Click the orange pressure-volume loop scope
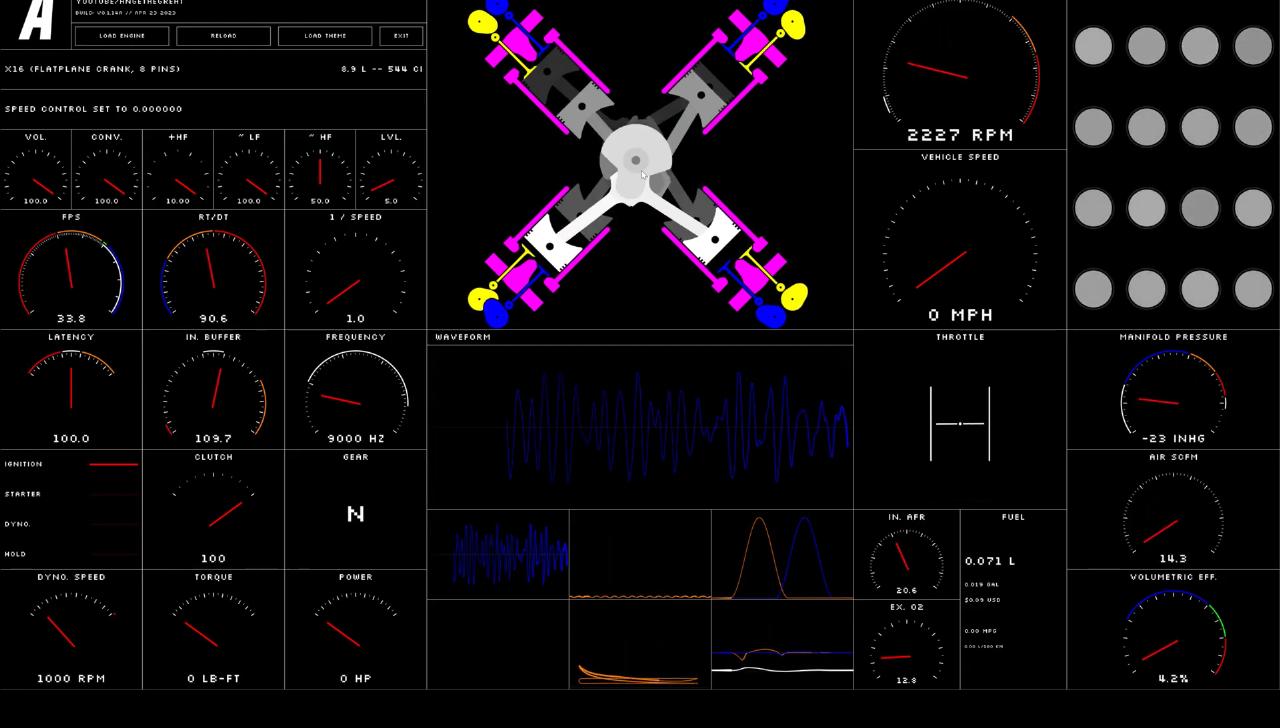 pyautogui.click(x=640, y=645)
